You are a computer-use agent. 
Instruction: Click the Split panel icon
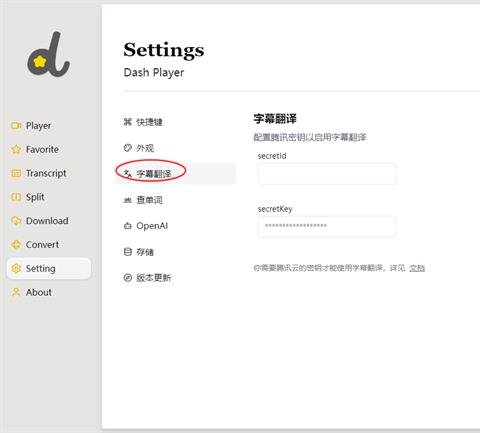pos(16,197)
